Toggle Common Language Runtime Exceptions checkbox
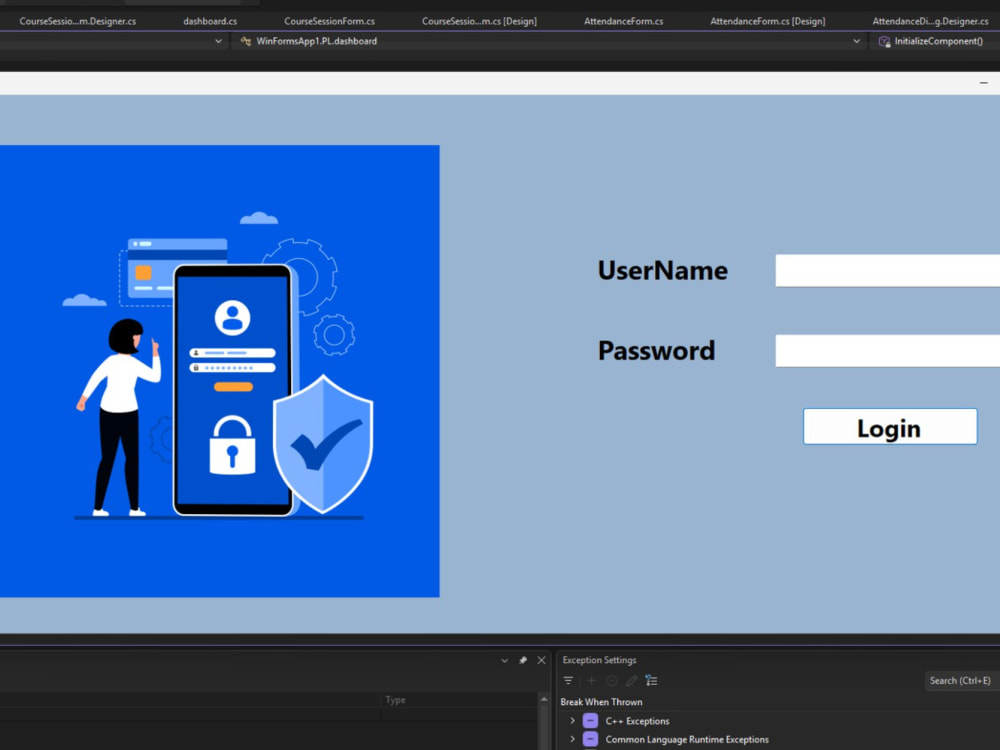 (x=591, y=739)
